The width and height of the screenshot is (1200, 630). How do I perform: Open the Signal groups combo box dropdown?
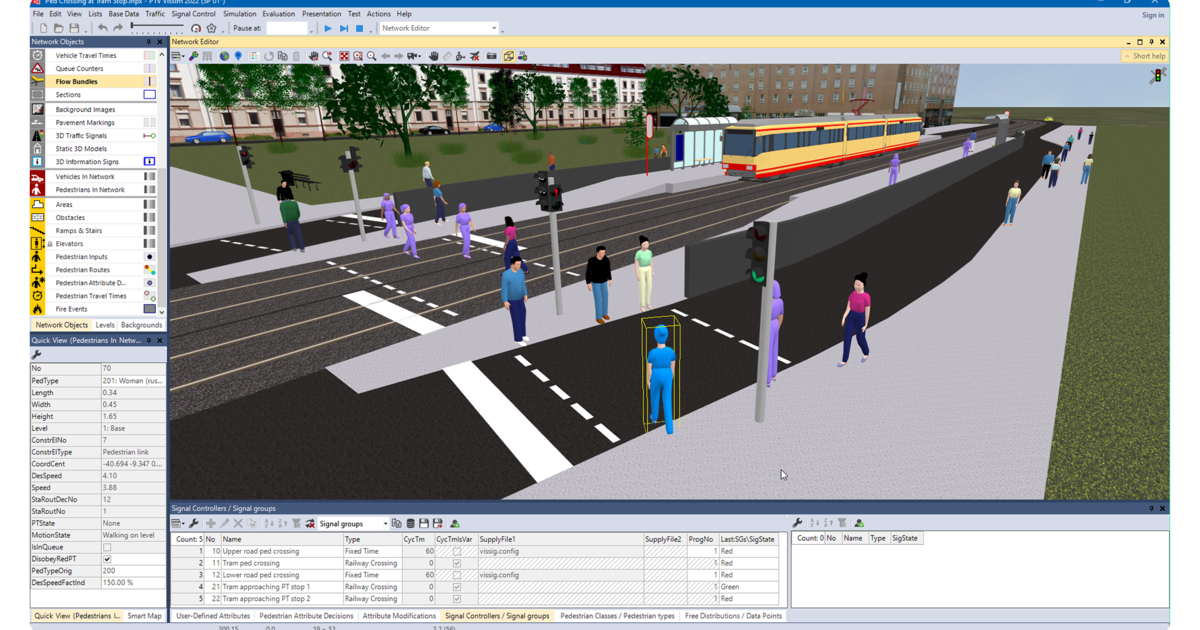(x=386, y=522)
